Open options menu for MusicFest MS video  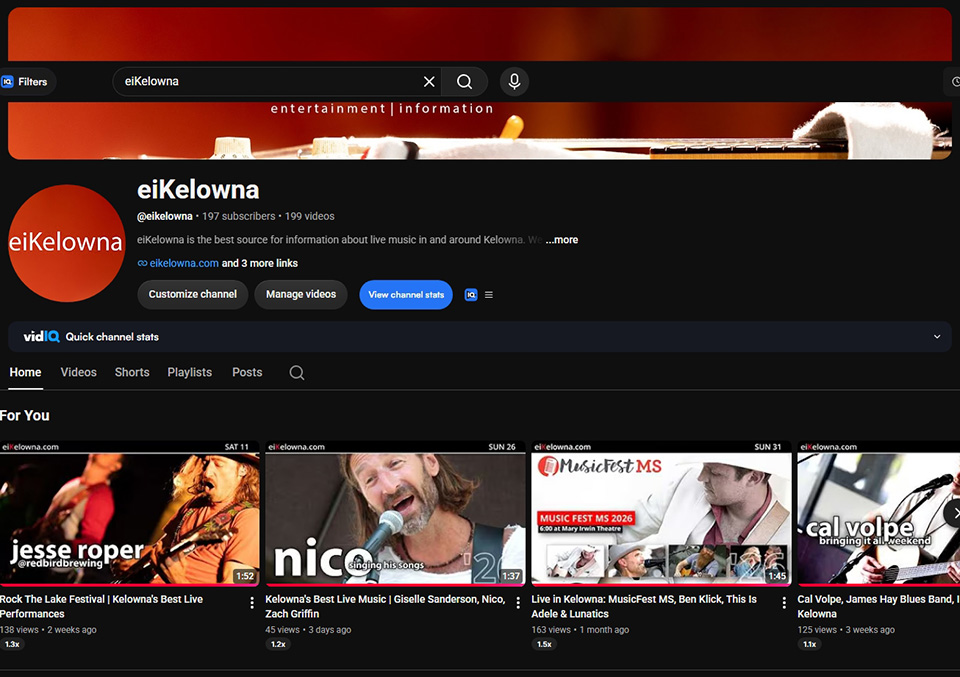pyautogui.click(x=784, y=603)
